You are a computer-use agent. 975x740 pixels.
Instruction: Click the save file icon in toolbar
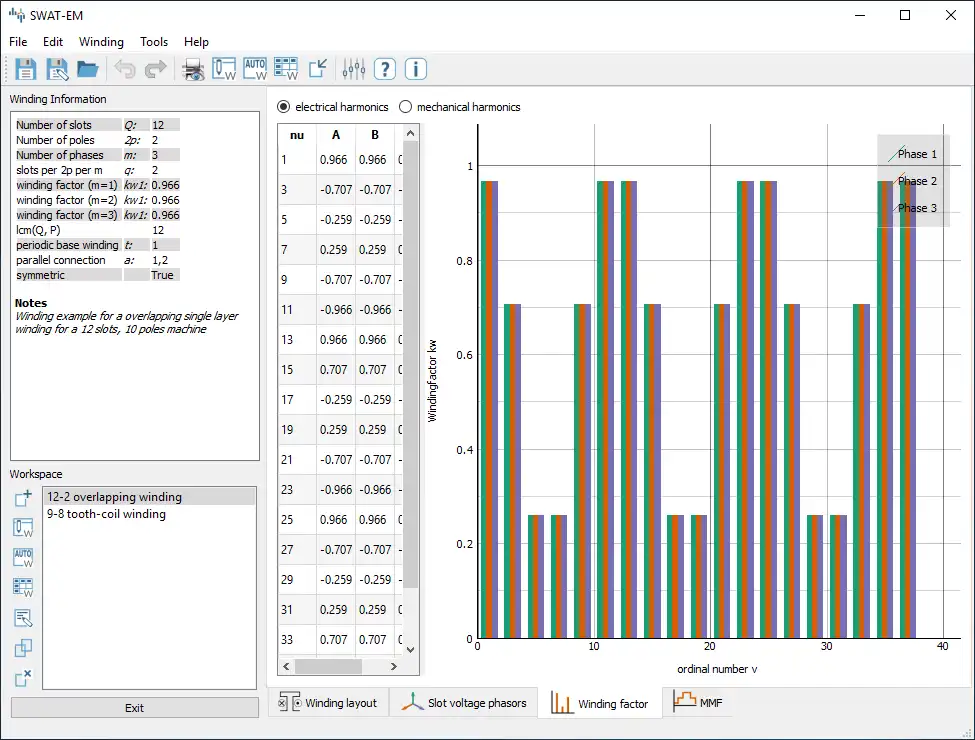(26, 69)
